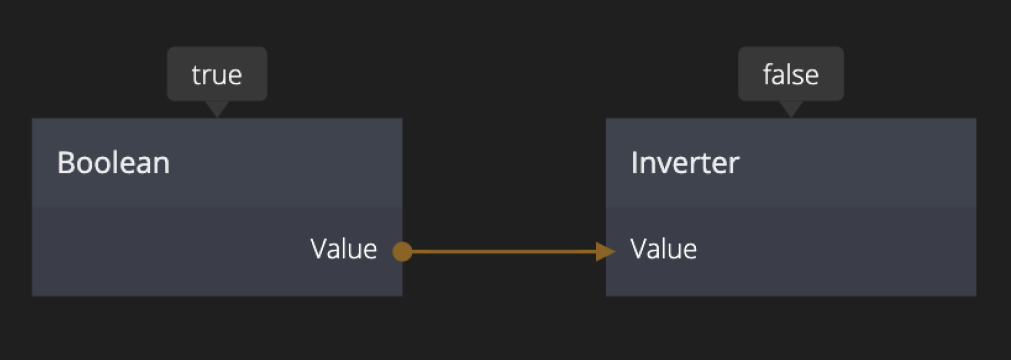Click the empty body area left of Boolean's Value

pos(168,252)
